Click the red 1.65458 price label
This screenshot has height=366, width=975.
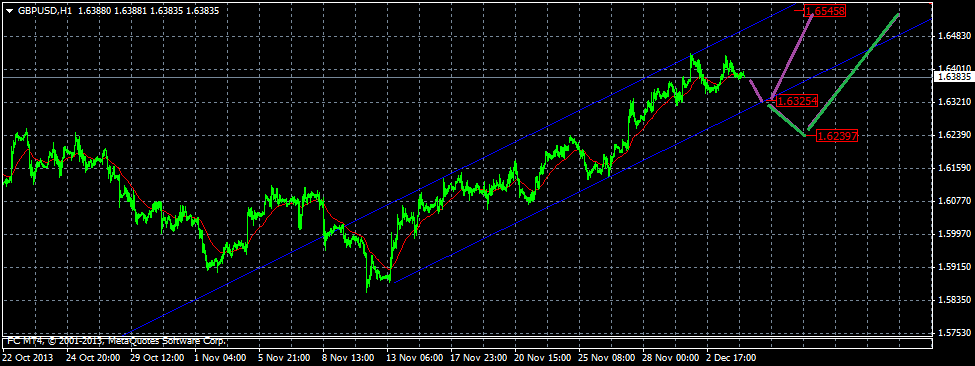(x=826, y=11)
